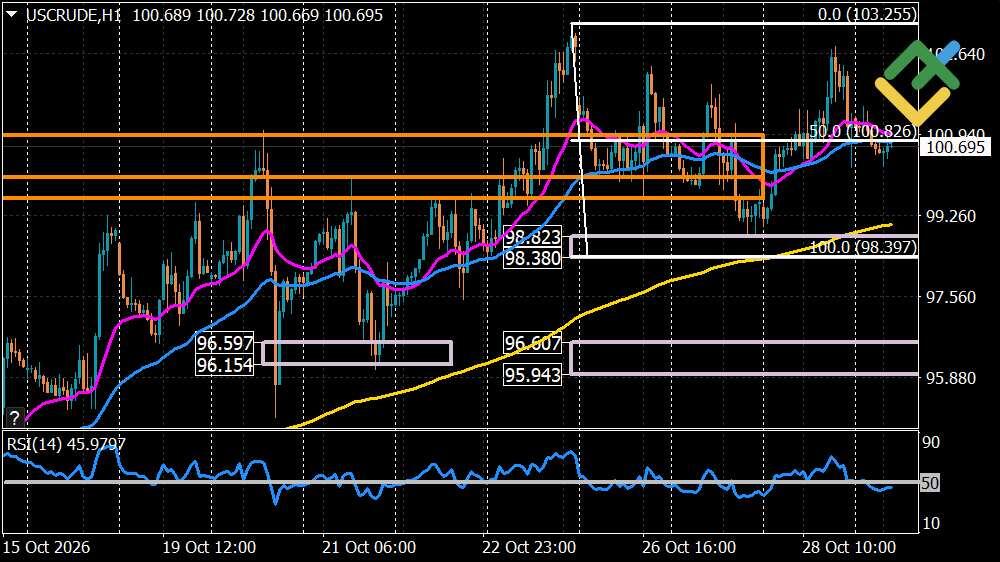
Task: Select the USCRUDE,H1 symbol title
Action: tap(73, 15)
